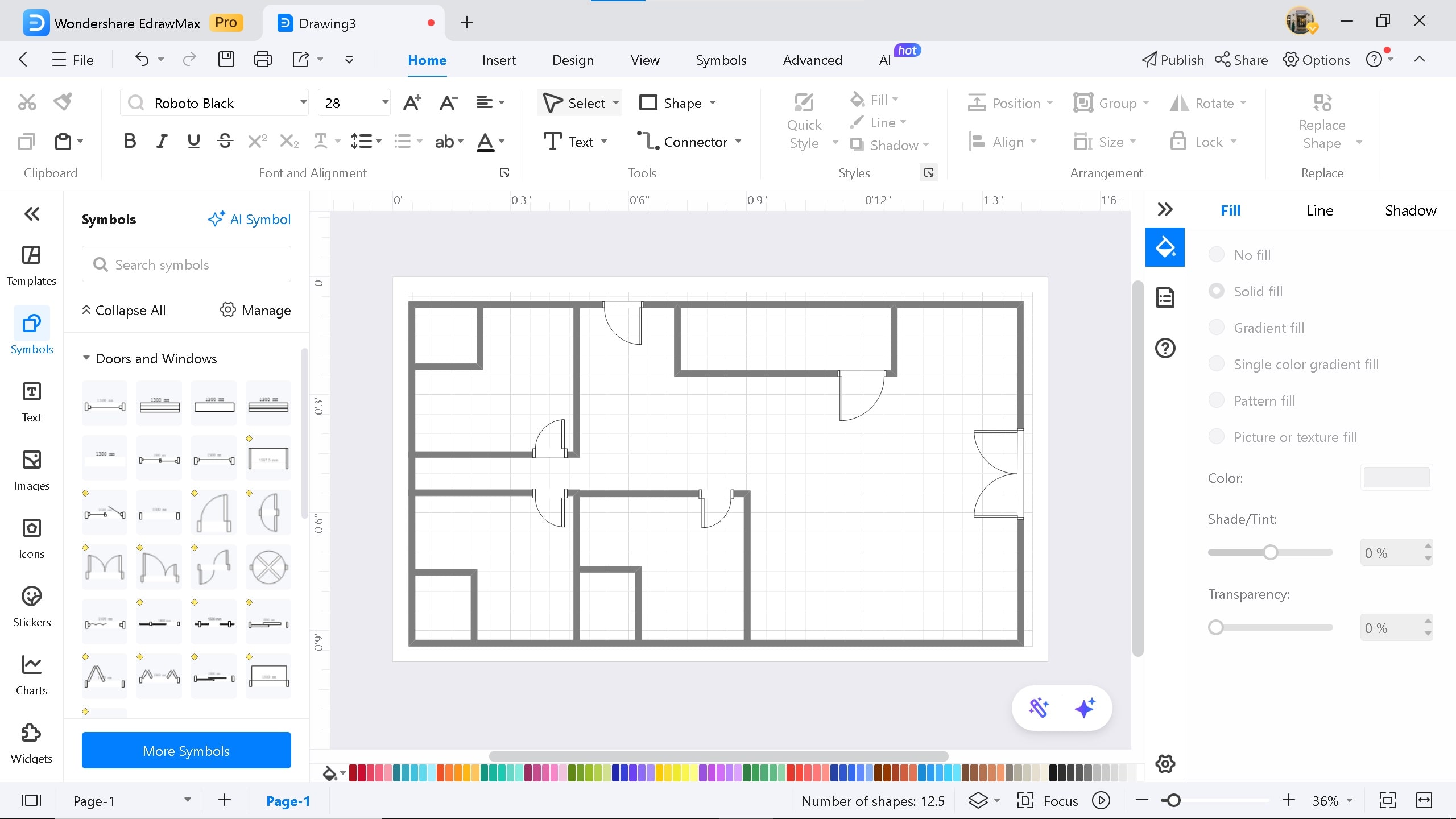Switch to the Shadow tab in right panel
Screen dimensions: 1456x819
click(1410, 210)
